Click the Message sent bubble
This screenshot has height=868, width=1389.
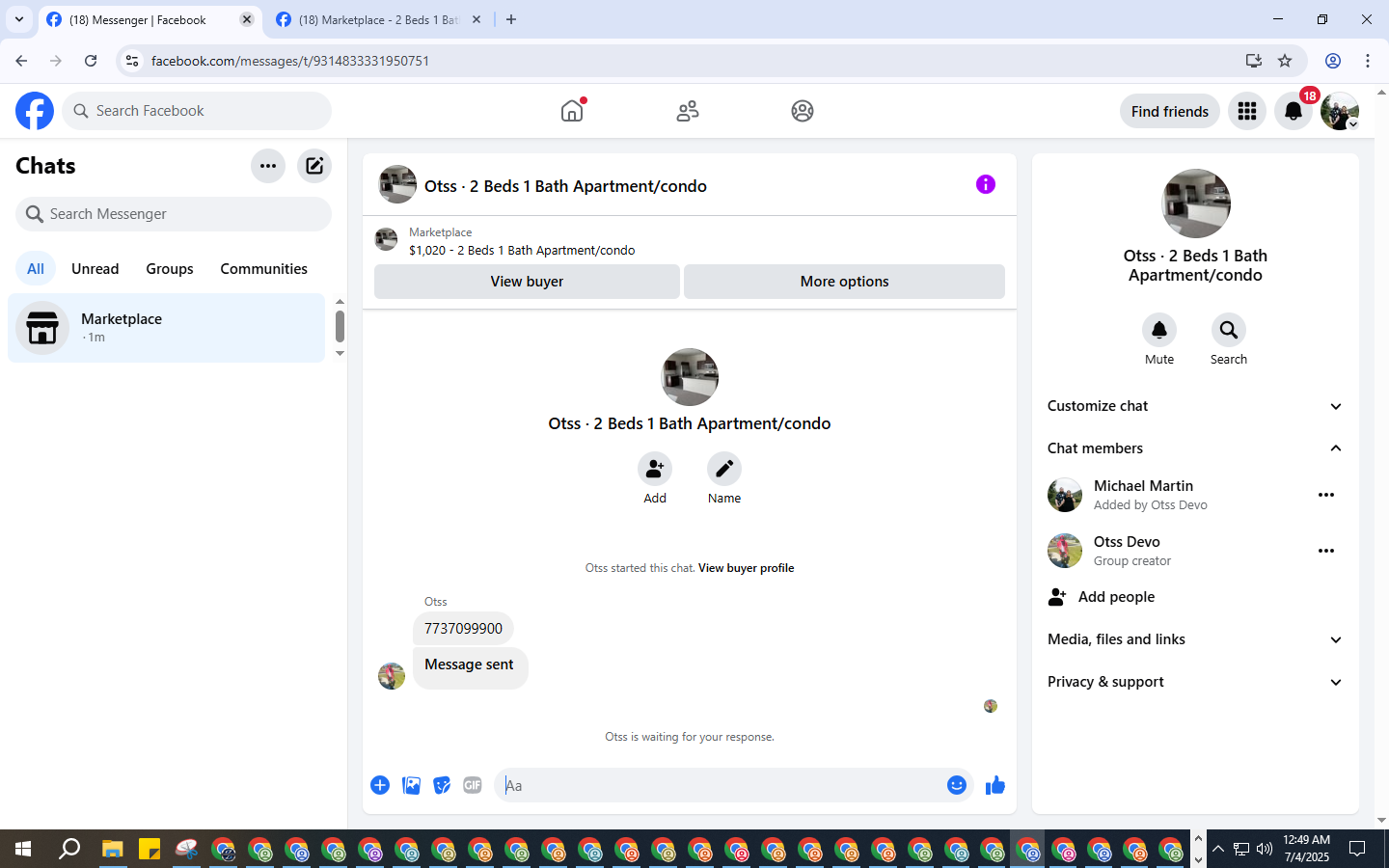(470, 667)
